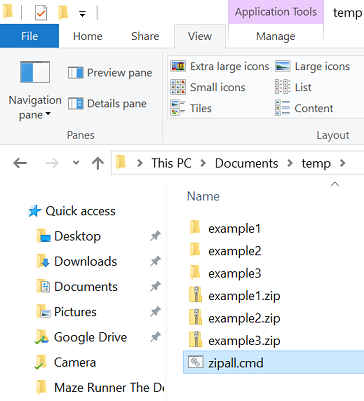Expand the chevron after temp in address bar
Image resolution: width=364 pixels, height=401 pixels.
[342, 163]
